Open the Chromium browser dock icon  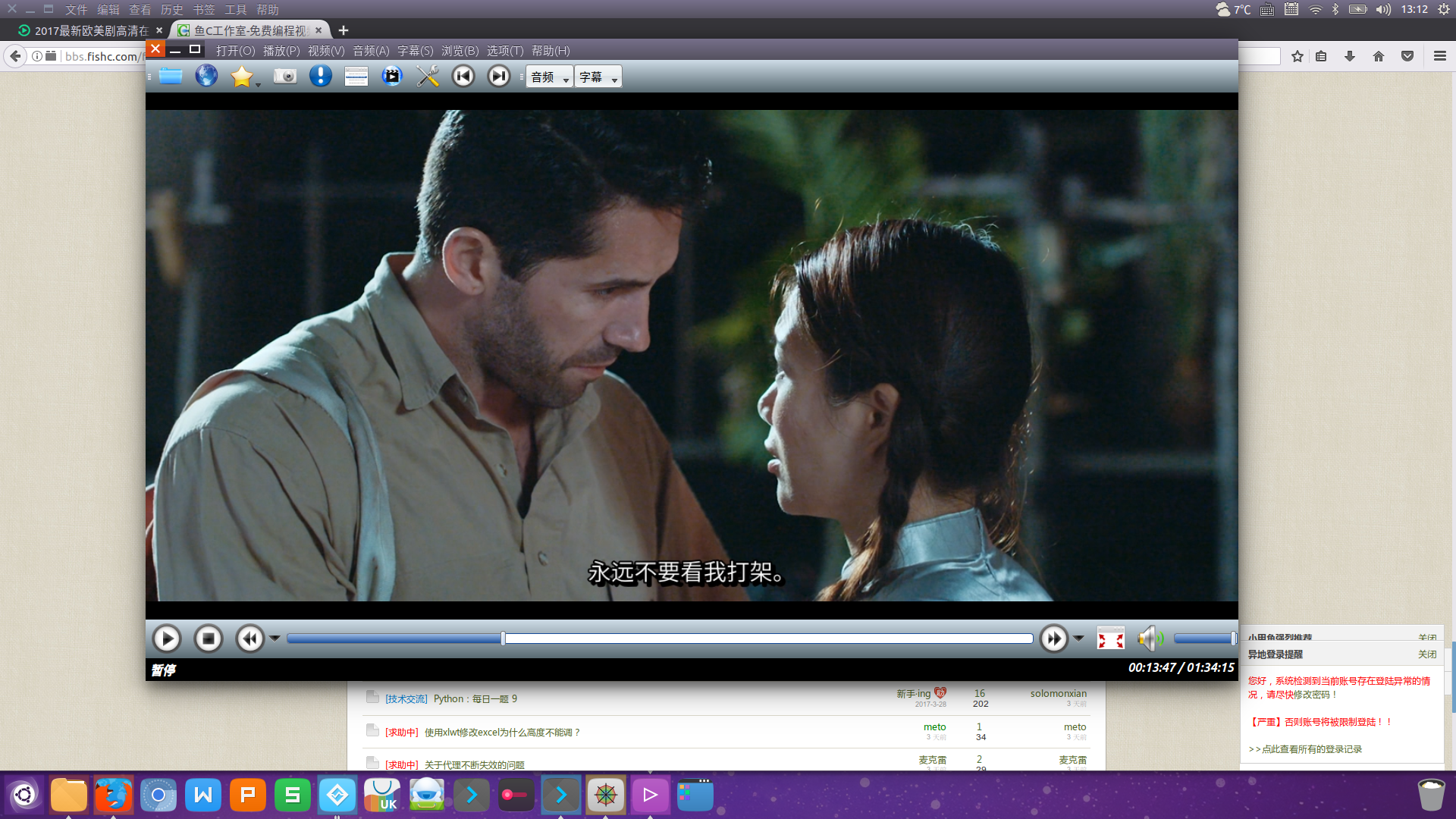(x=158, y=795)
